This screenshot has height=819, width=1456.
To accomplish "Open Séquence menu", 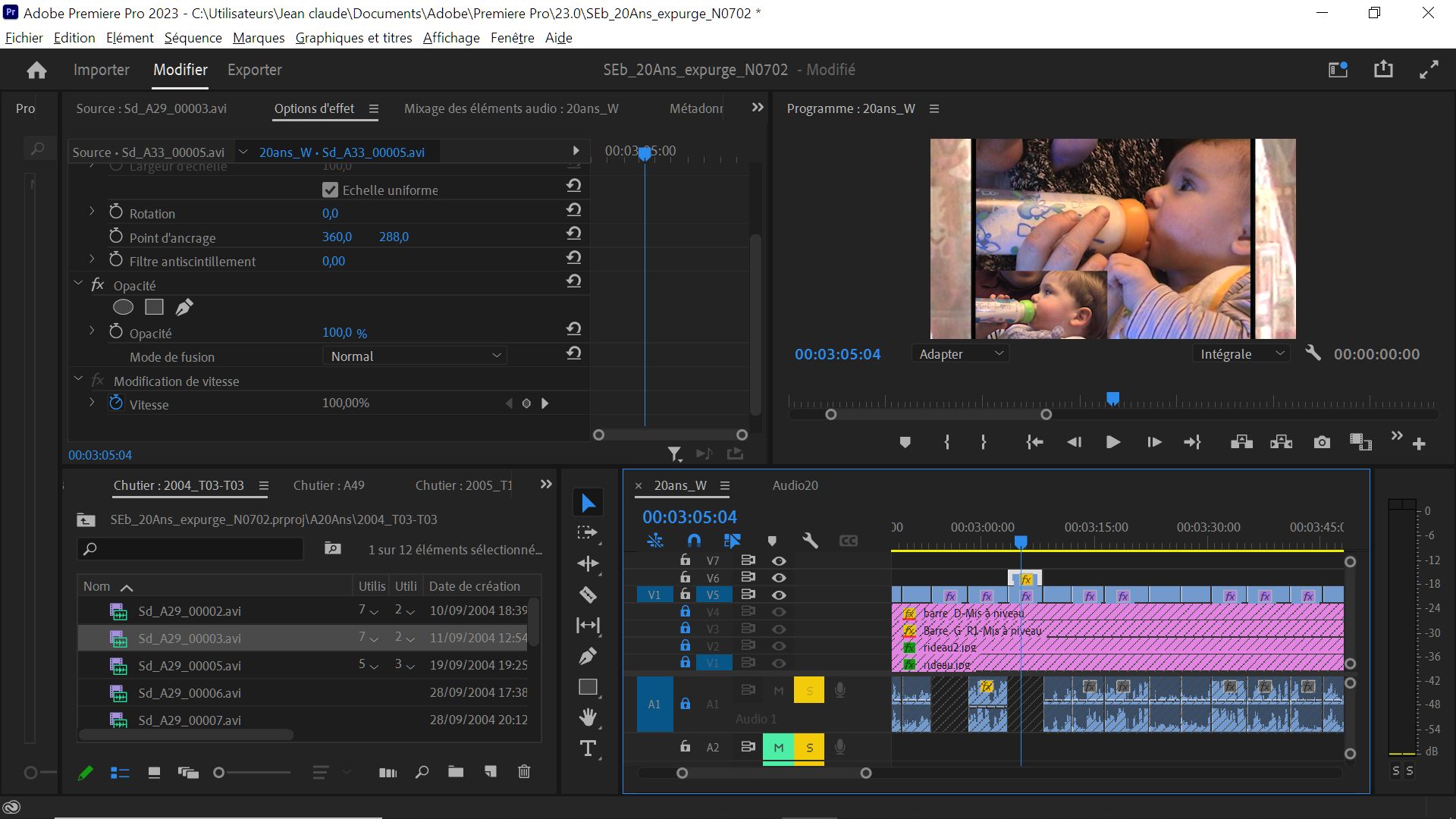I will (x=193, y=38).
